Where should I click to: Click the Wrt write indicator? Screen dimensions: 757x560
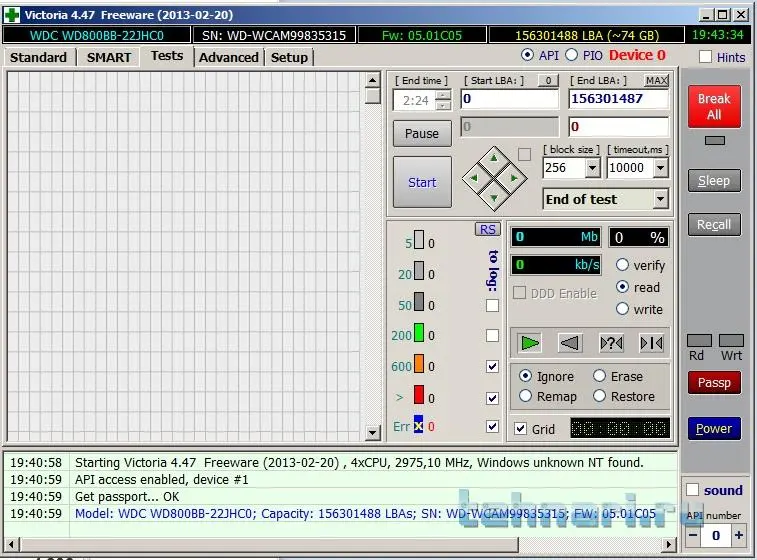(x=731, y=340)
